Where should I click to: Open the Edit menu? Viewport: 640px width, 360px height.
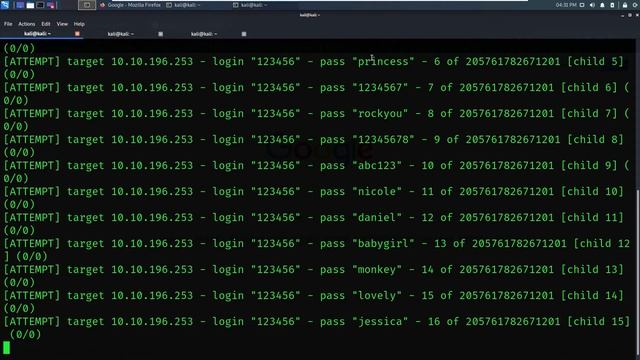point(46,24)
